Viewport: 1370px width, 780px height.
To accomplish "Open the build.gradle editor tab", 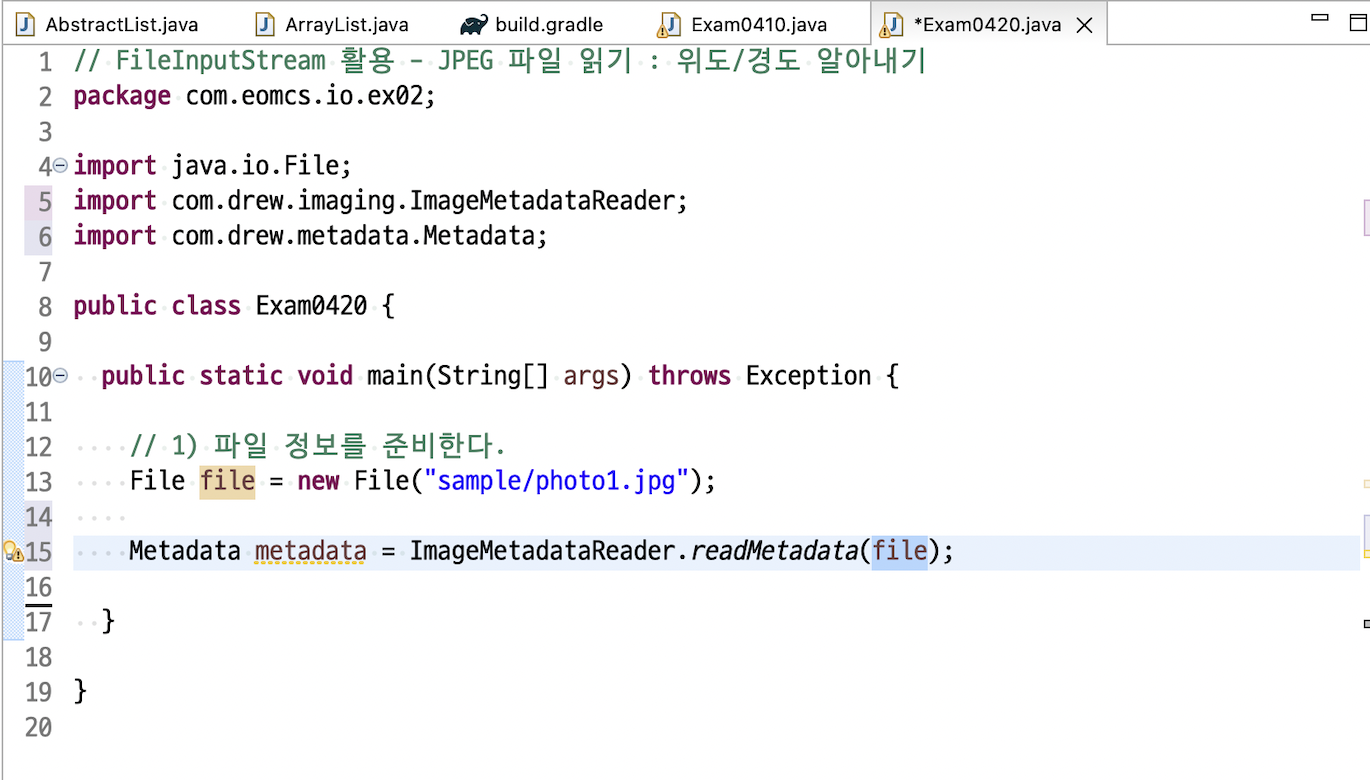I will (532, 24).
